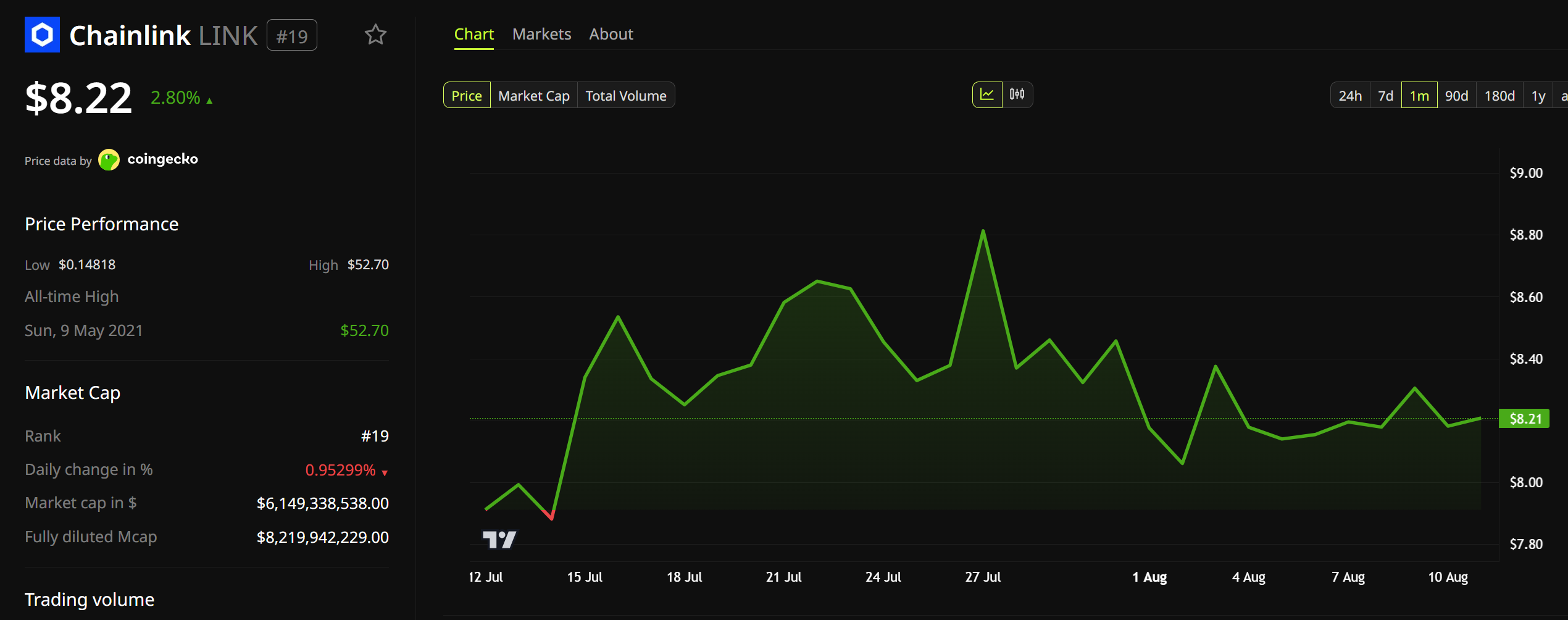Show the Total Volume chart
The image size is (1568, 620).
pyautogui.click(x=626, y=96)
